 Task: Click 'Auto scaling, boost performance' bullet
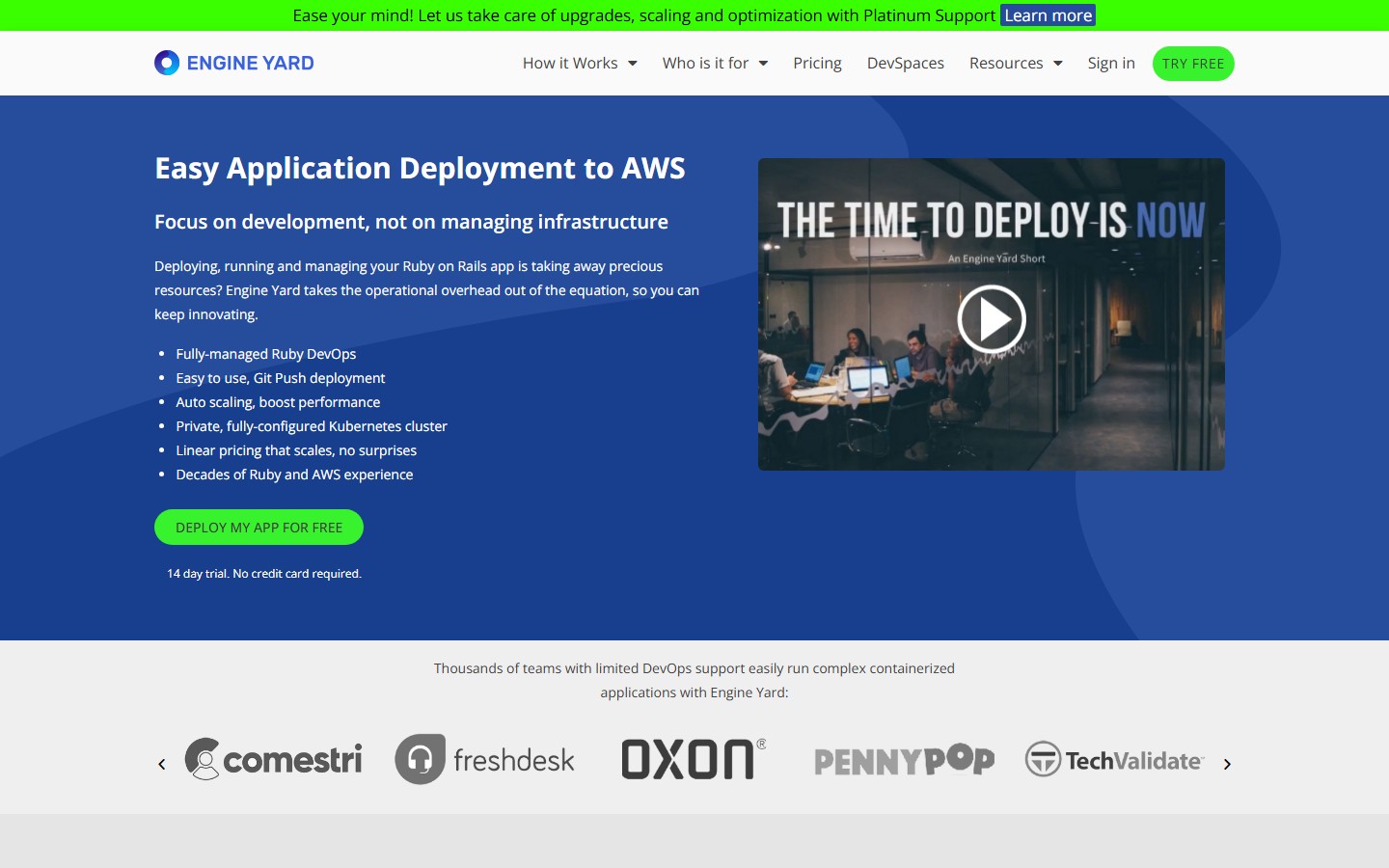pyautogui.click(x=278, y=402)
